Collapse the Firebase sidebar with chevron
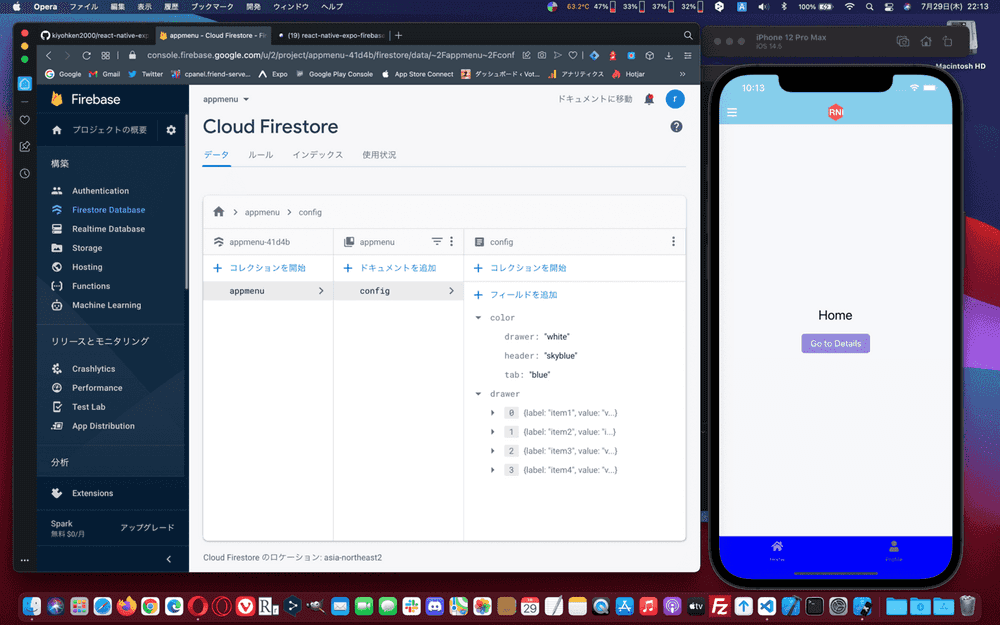 [x=169, y=559]
